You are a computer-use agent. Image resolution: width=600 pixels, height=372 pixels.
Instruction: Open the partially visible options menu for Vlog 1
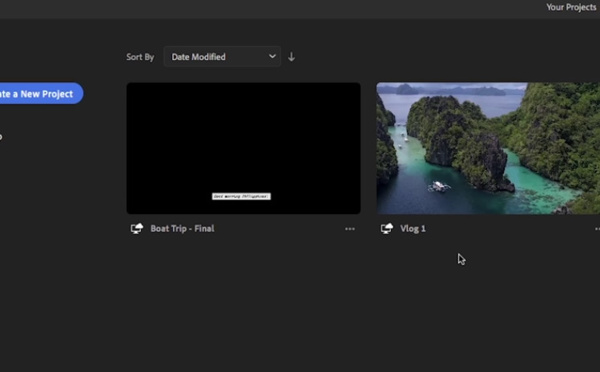pos(597,229)
